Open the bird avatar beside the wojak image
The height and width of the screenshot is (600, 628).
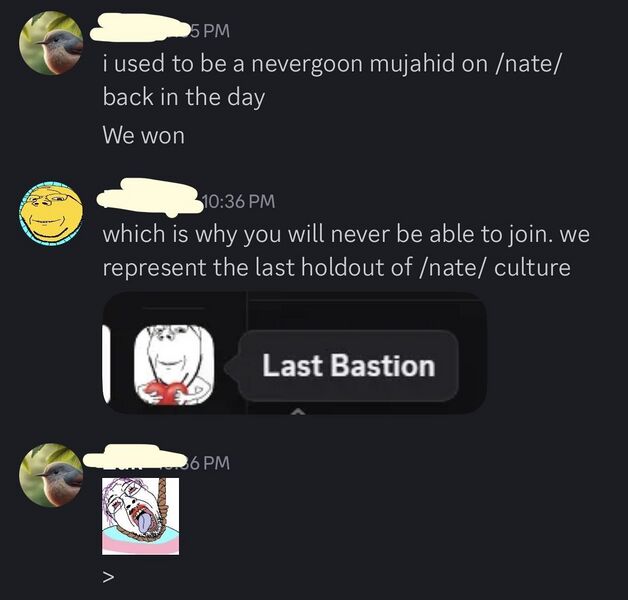(51, 475)
